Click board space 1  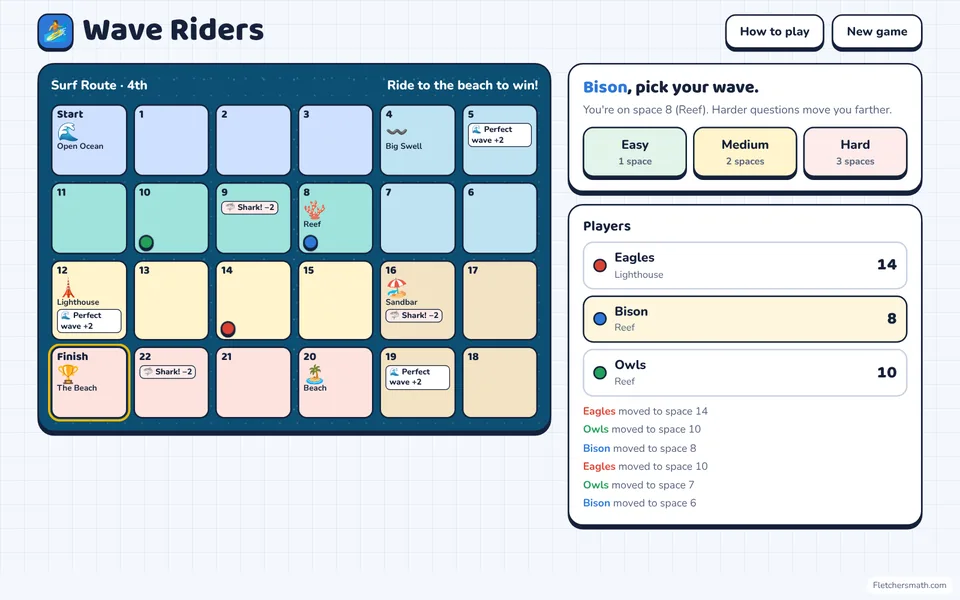coord(171,140)
